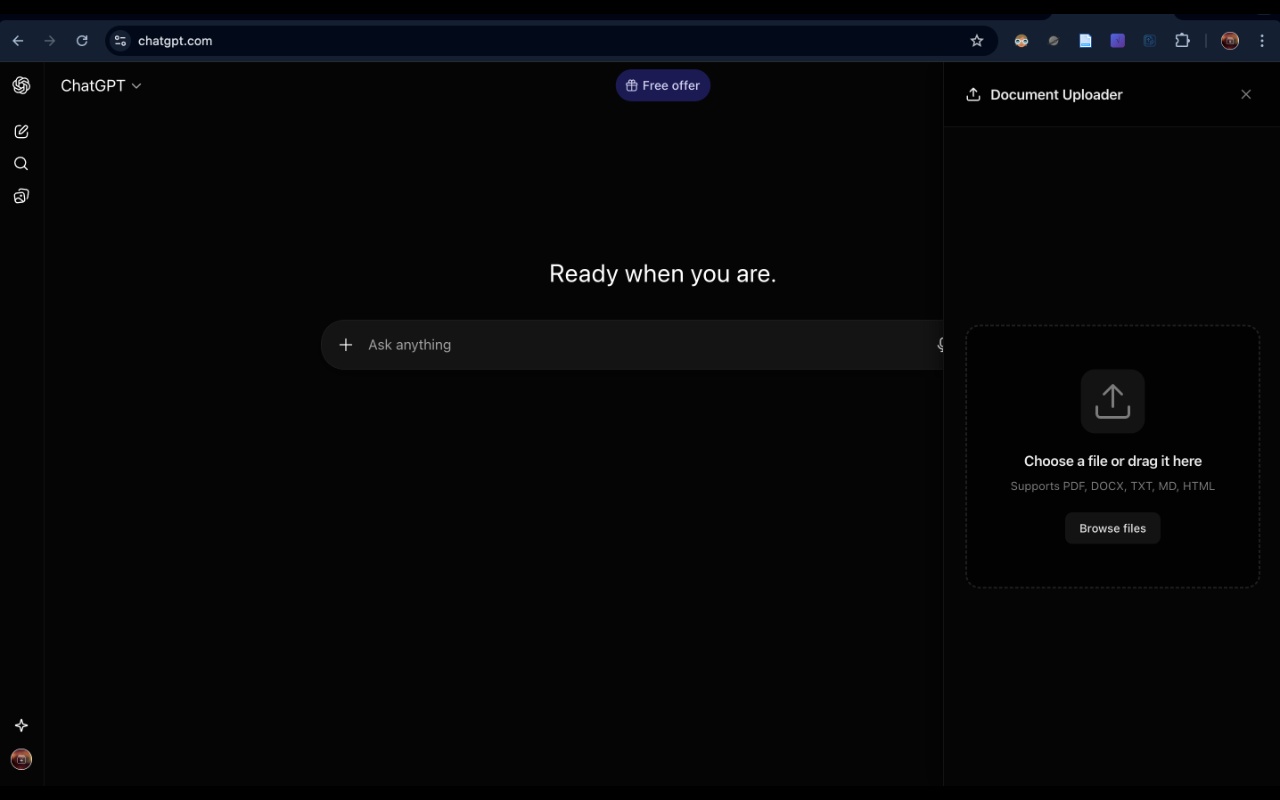This screenshot has width=1280, height=800.
Task: Claim the Free offer
Action: (663, 86)
